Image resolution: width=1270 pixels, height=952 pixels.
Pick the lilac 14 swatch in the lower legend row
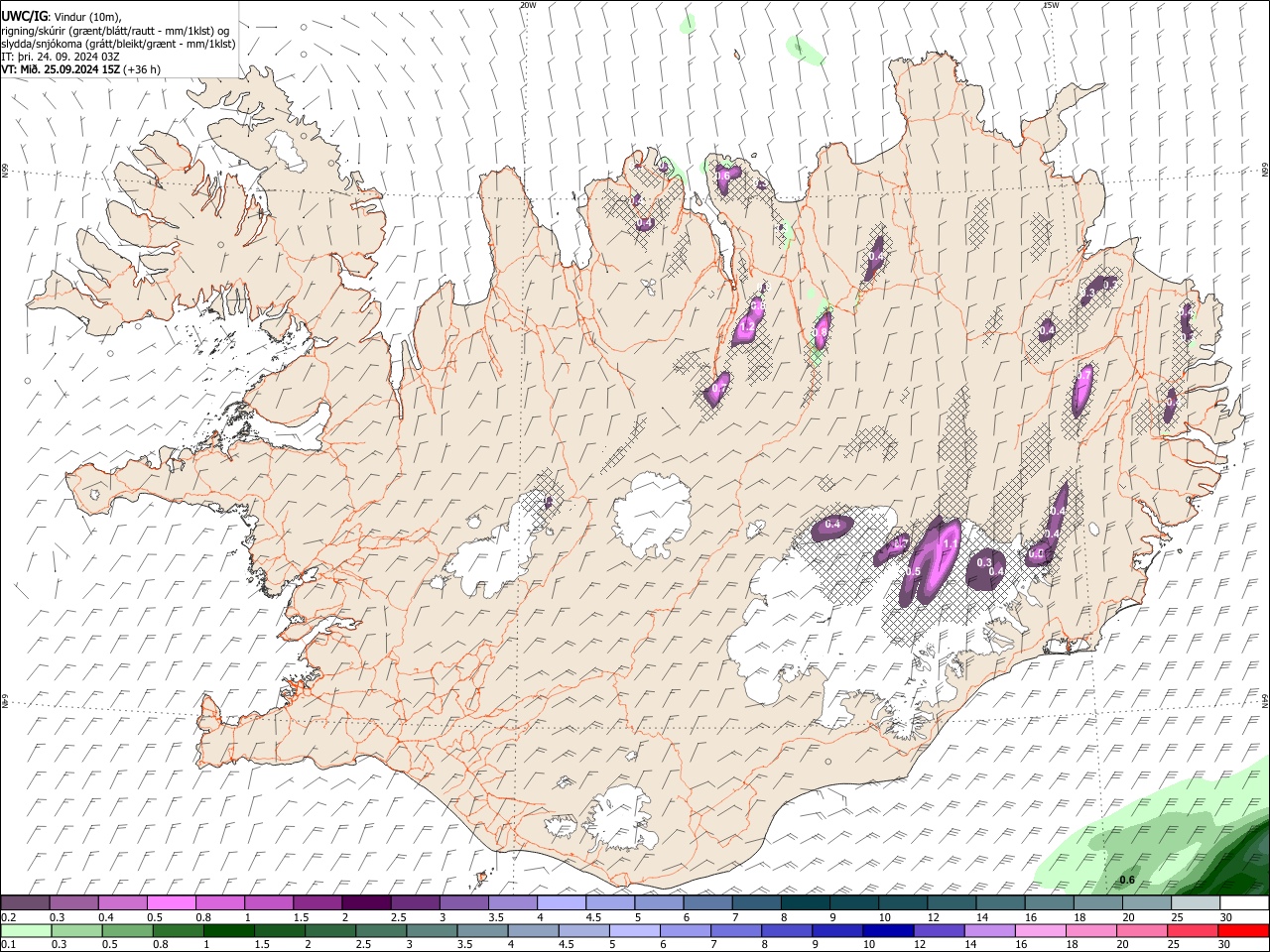click(989, 931)
